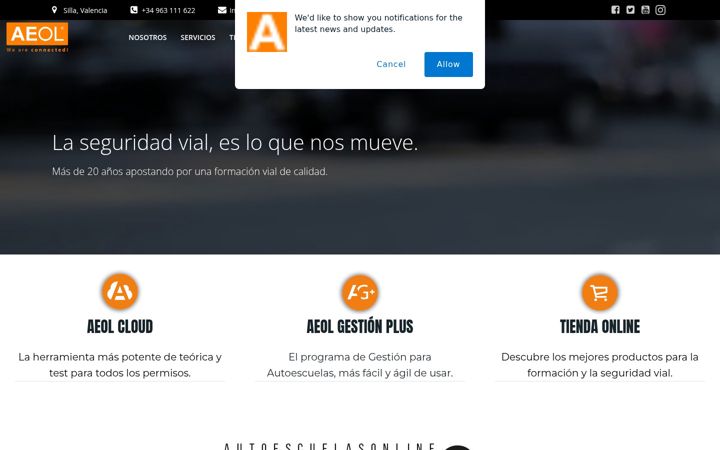The width and height of the screenshot is (720, 450).
Task: Click the orange A icon in the notification popup
Action: point(267,32)
